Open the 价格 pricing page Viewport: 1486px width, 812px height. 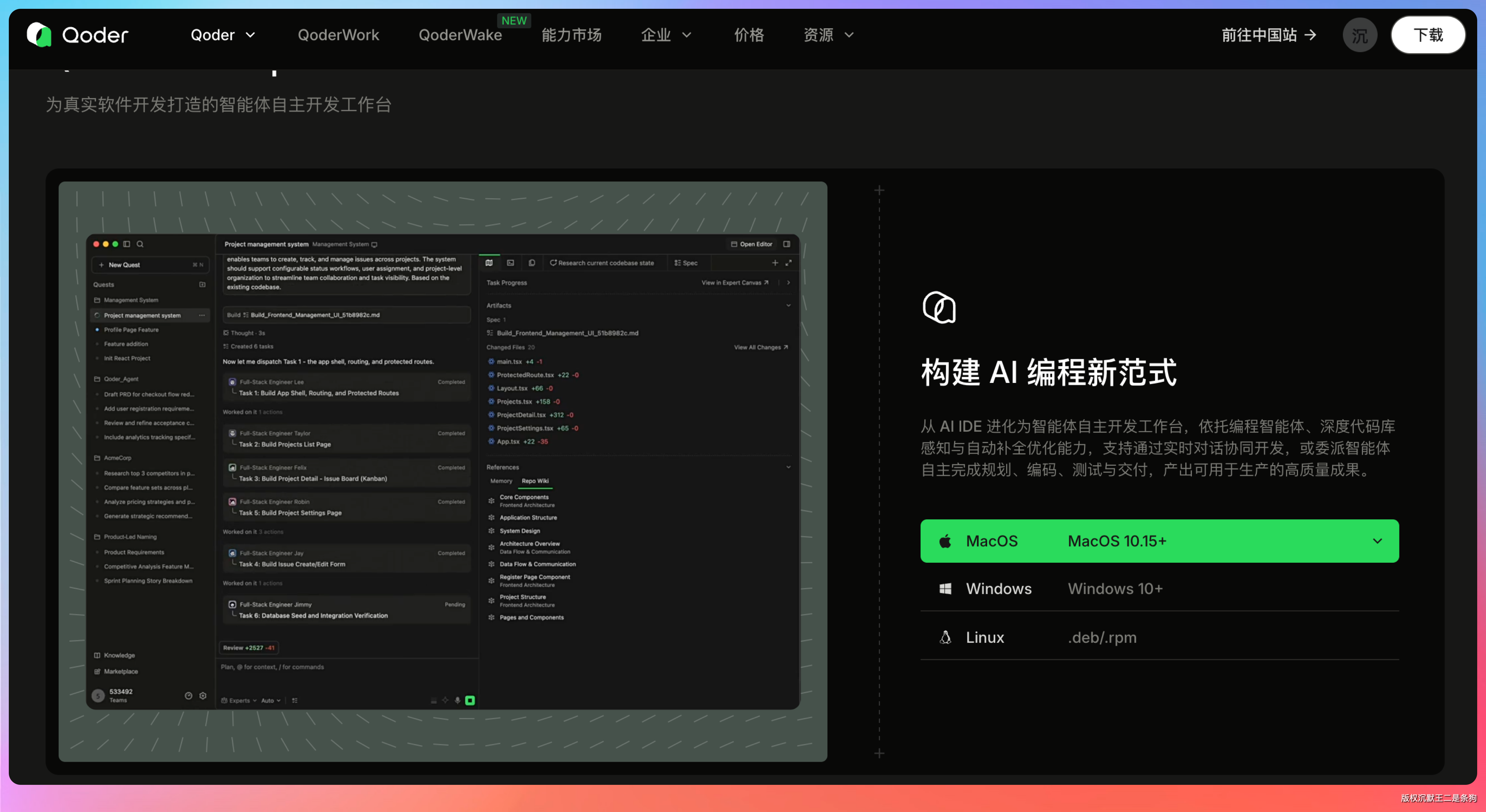pyautogui.click(x=749, y=35)
